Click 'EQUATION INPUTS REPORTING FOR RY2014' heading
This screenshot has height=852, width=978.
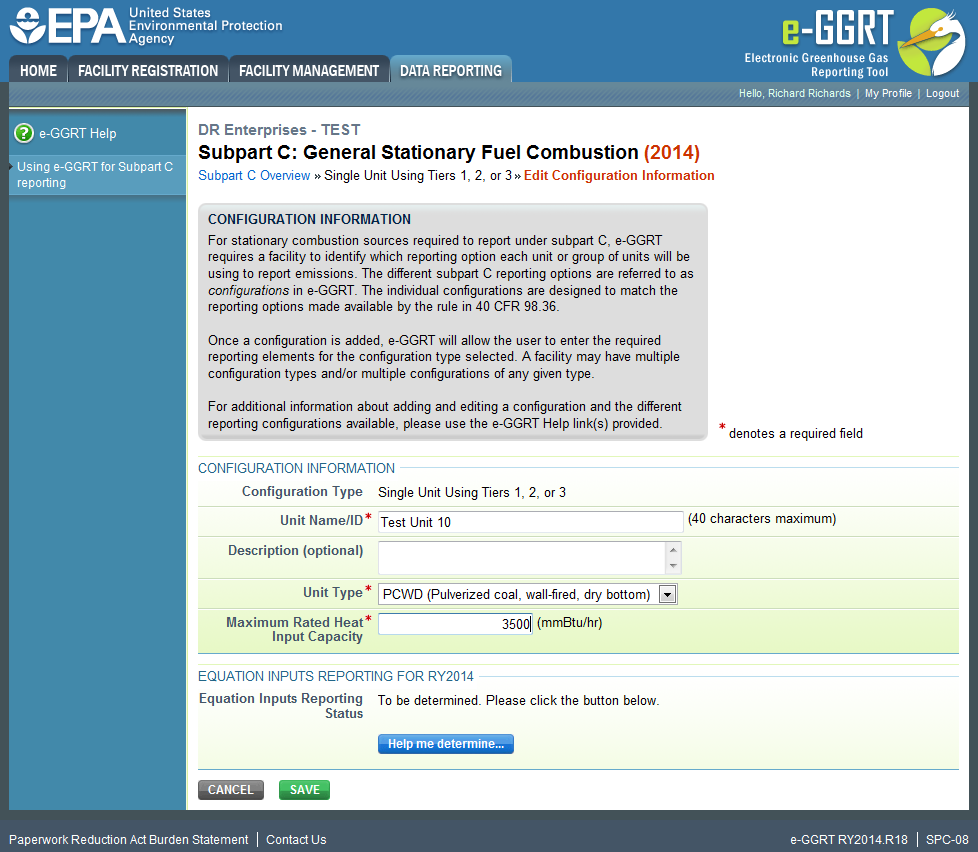(336, 676)
